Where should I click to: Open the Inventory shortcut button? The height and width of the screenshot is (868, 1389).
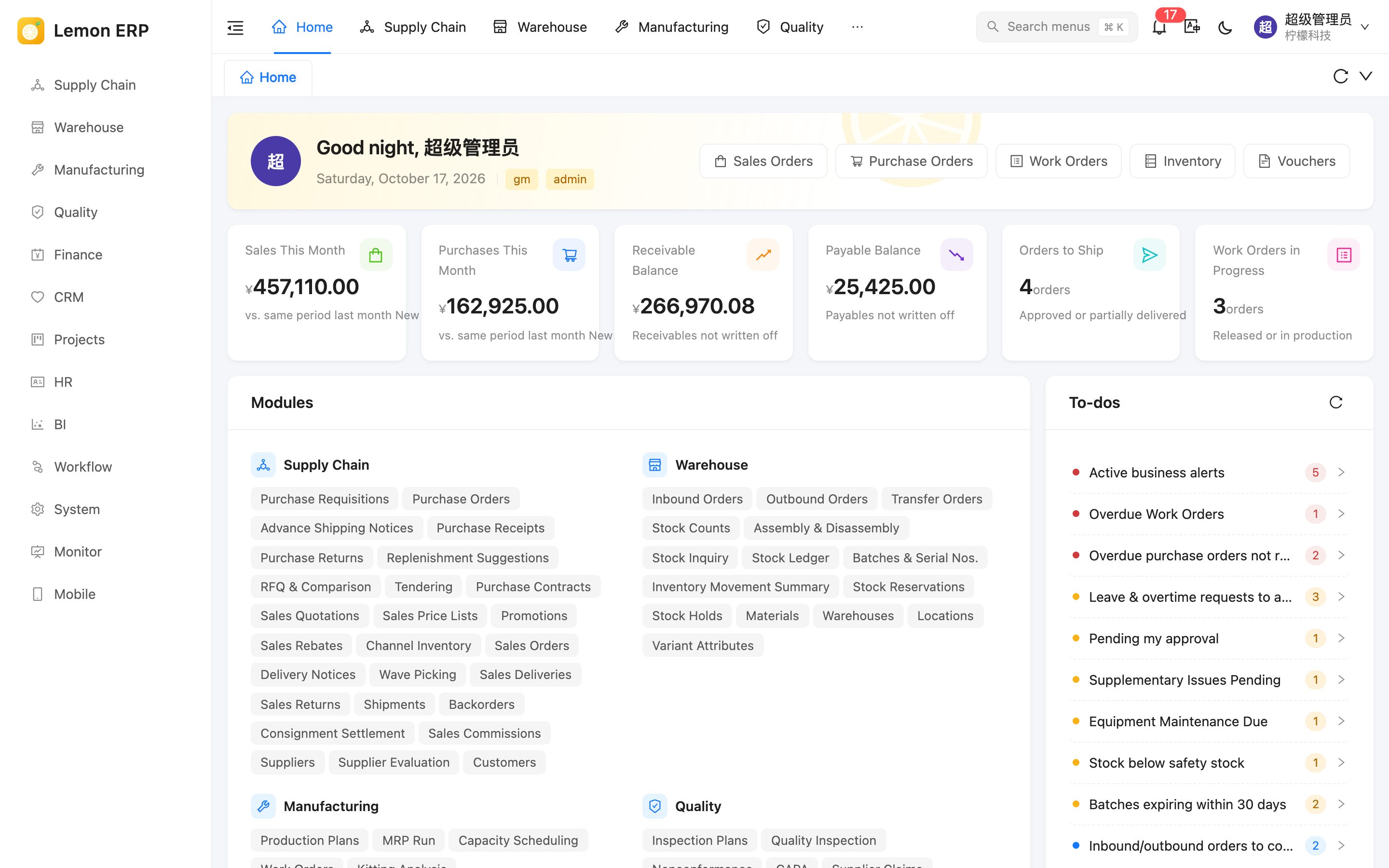[1183, 162]
